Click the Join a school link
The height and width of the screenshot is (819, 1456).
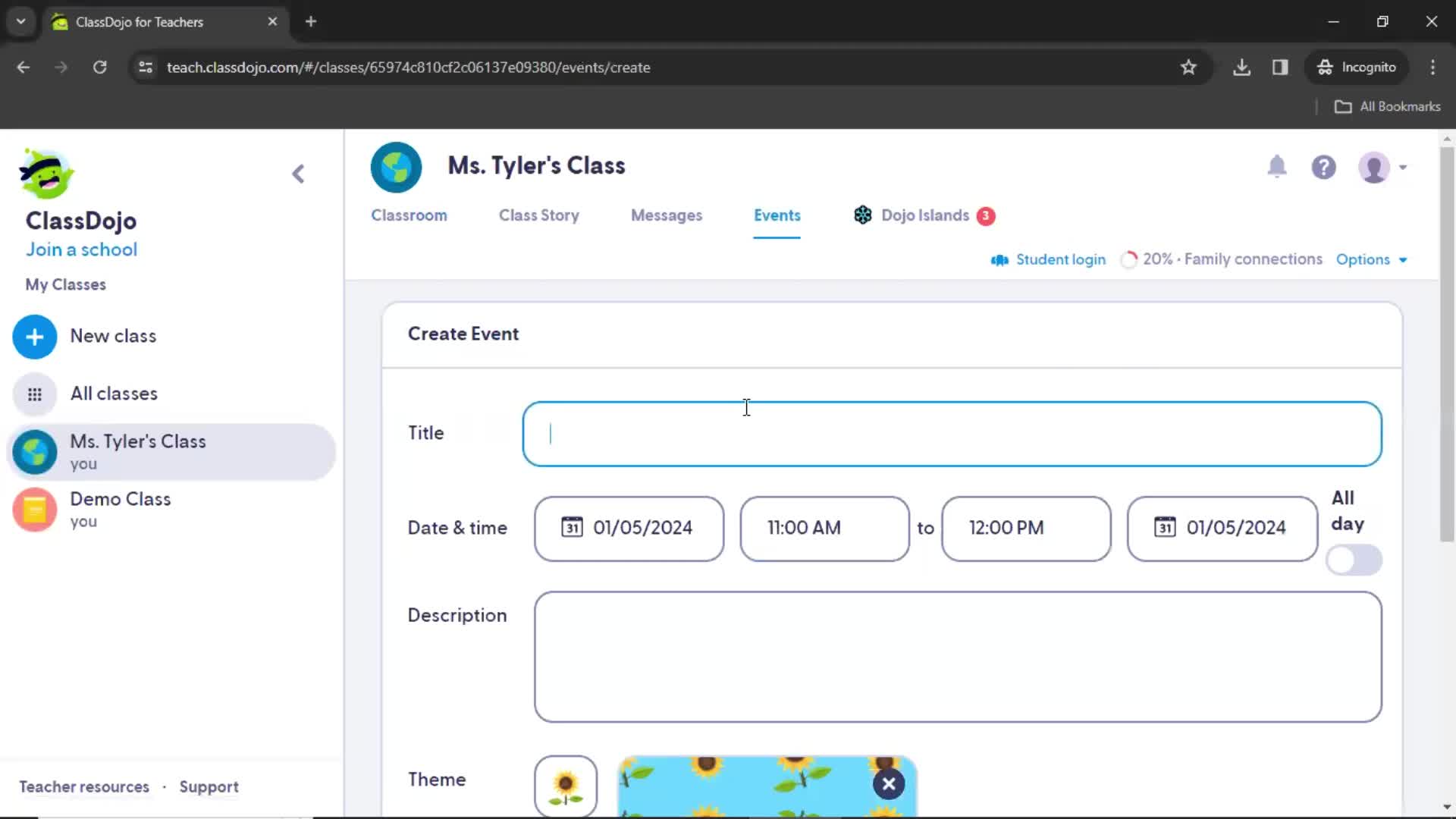click(x=81, y=250)
